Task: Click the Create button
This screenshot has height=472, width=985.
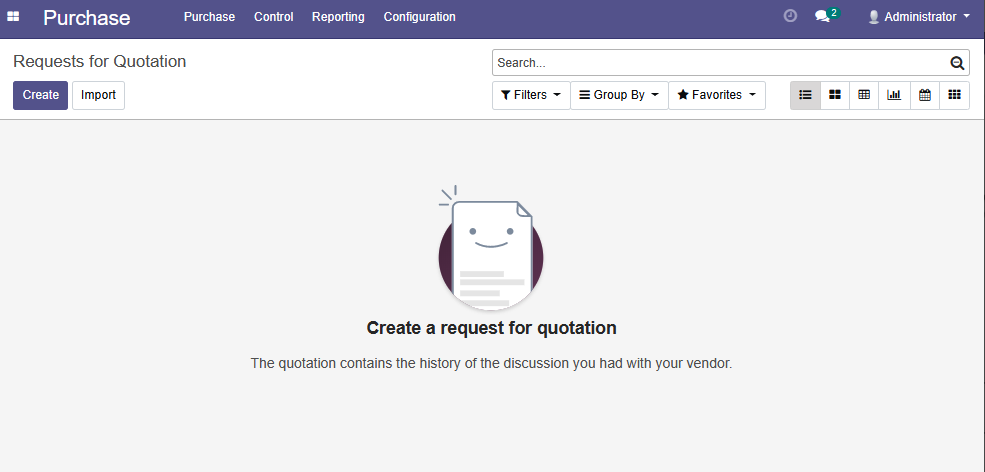Action: [40, 96]
